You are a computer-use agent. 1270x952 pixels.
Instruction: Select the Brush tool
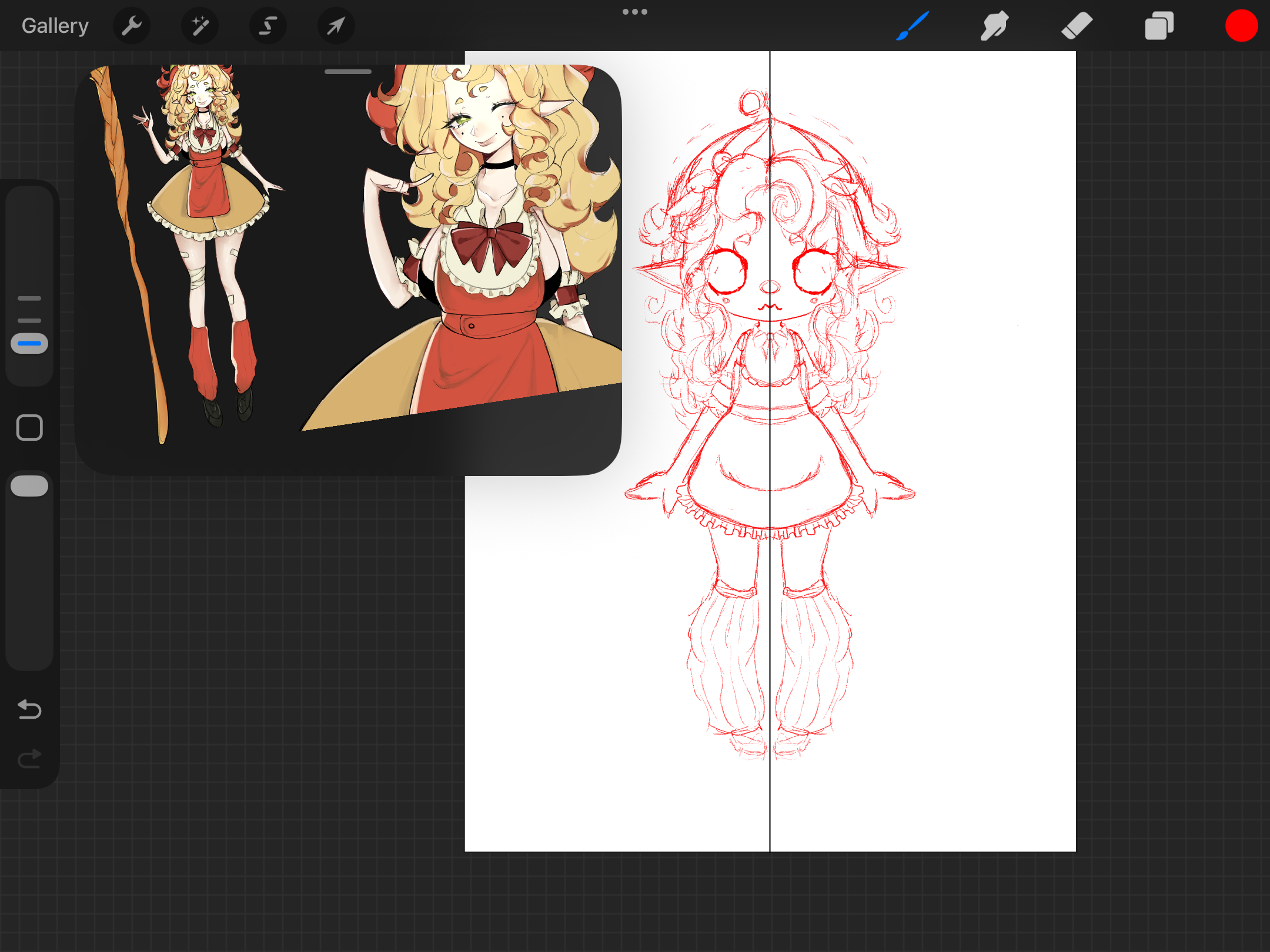(x=913, y=26)
